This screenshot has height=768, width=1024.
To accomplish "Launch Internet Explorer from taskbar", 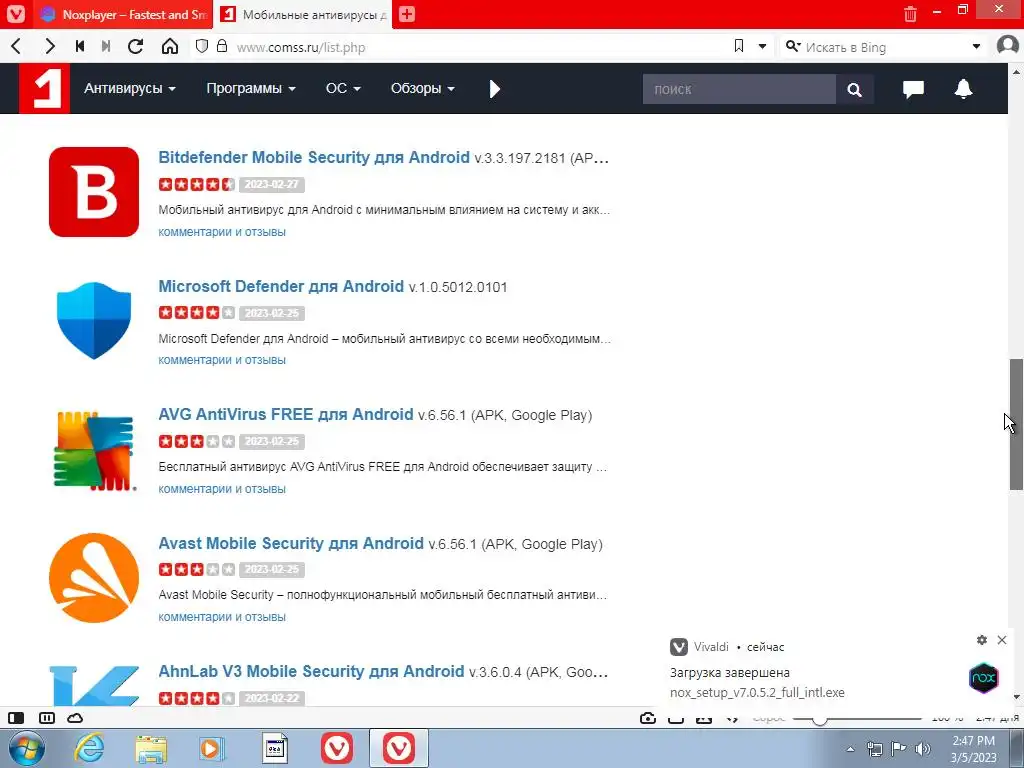I will tap(89, 748).
